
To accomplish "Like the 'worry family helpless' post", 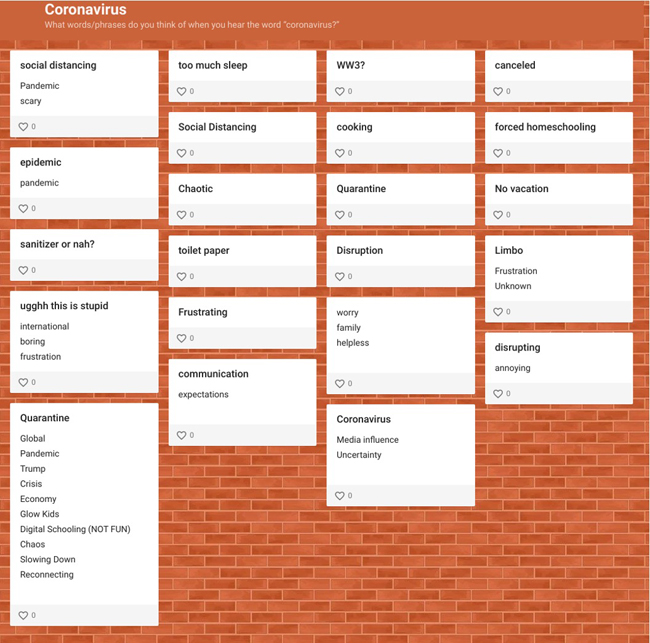I will (340, 383).
